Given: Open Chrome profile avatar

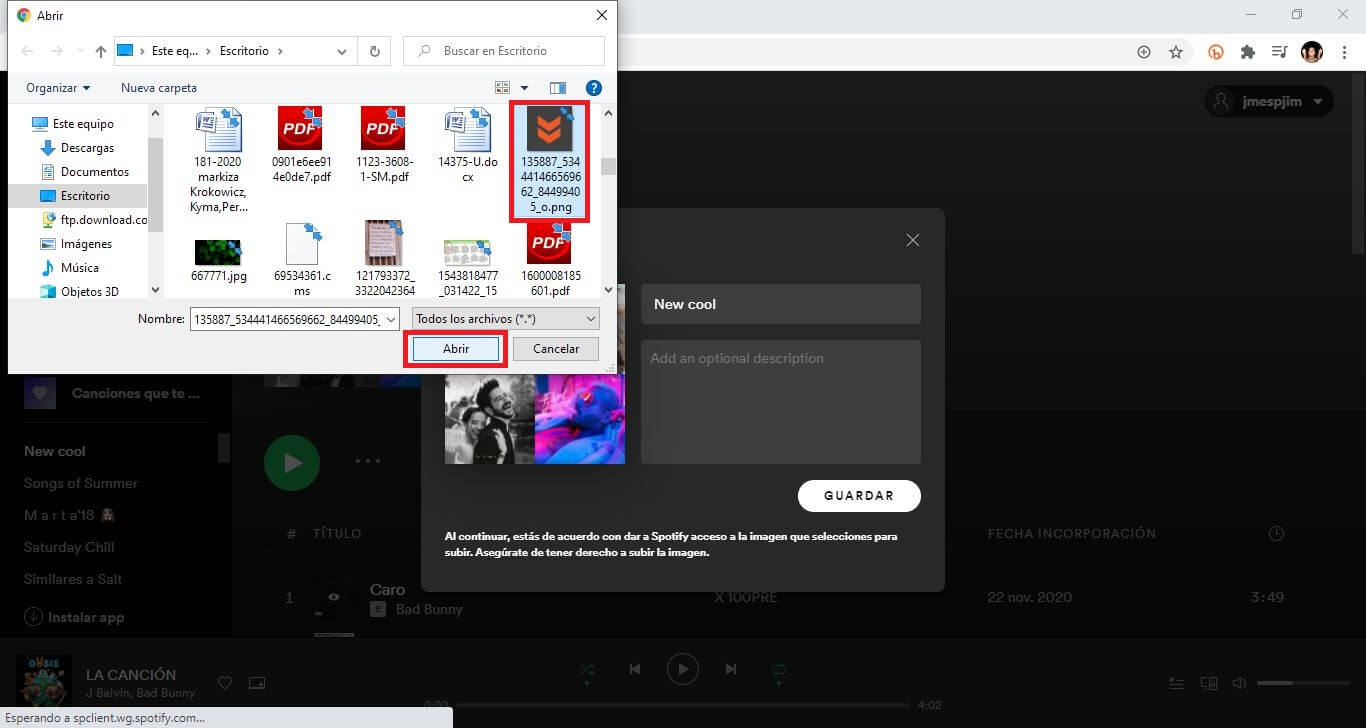Looking at the screenshot, I should coord(1312,52).
